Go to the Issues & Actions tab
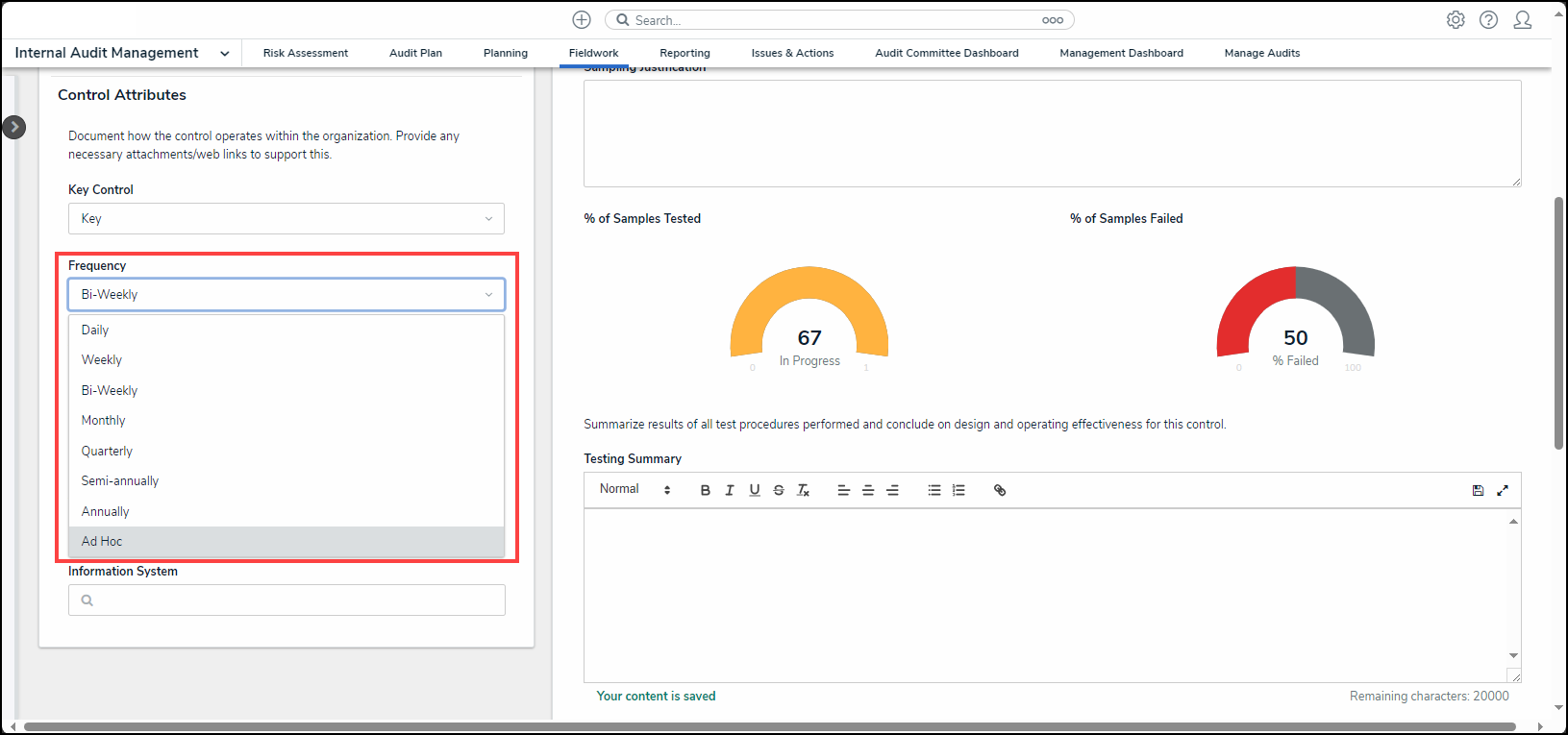The image size is (1568, 735). coord(792,53)
